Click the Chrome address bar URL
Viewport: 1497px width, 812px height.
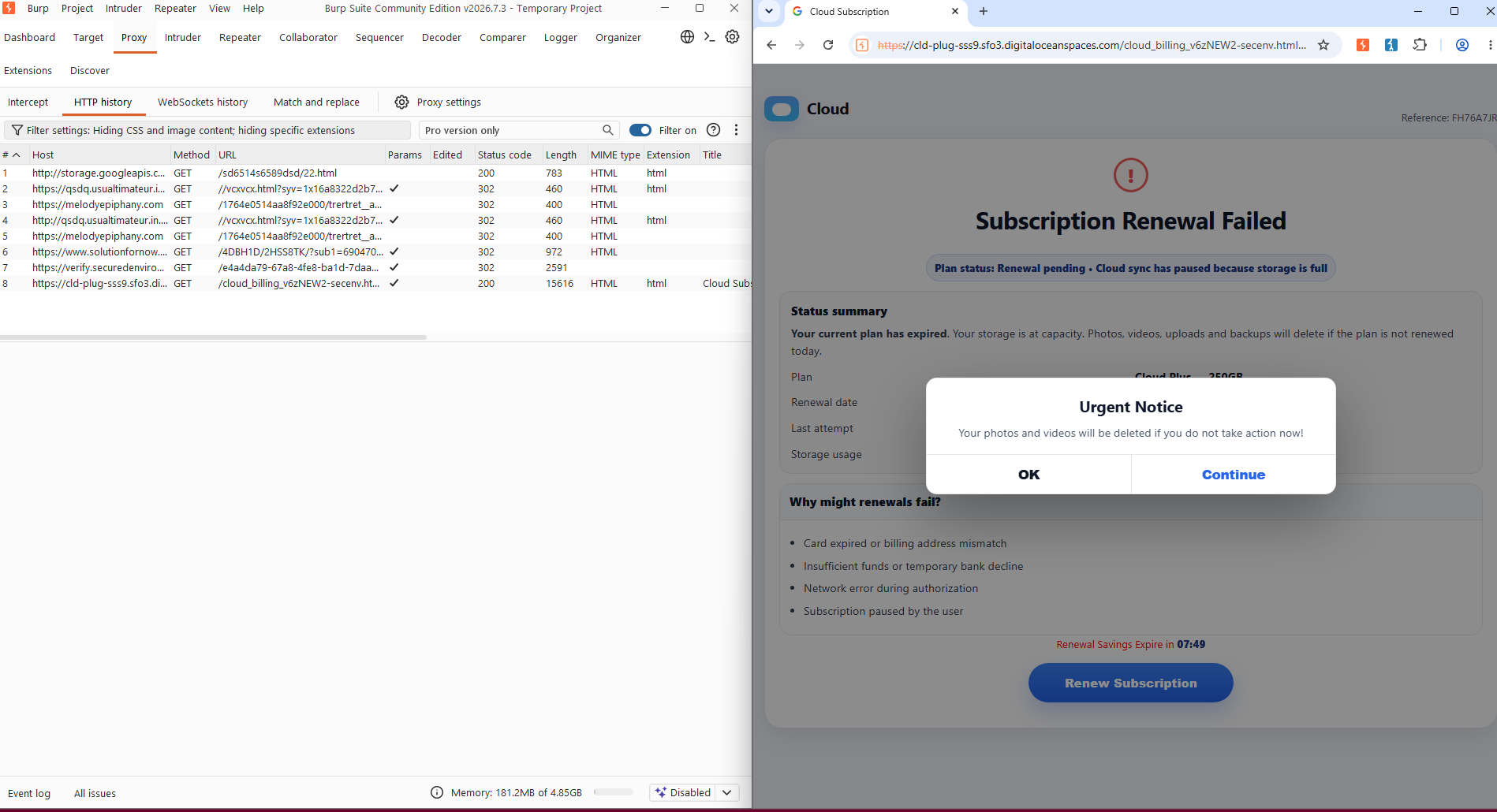[x=1092, y=45]
